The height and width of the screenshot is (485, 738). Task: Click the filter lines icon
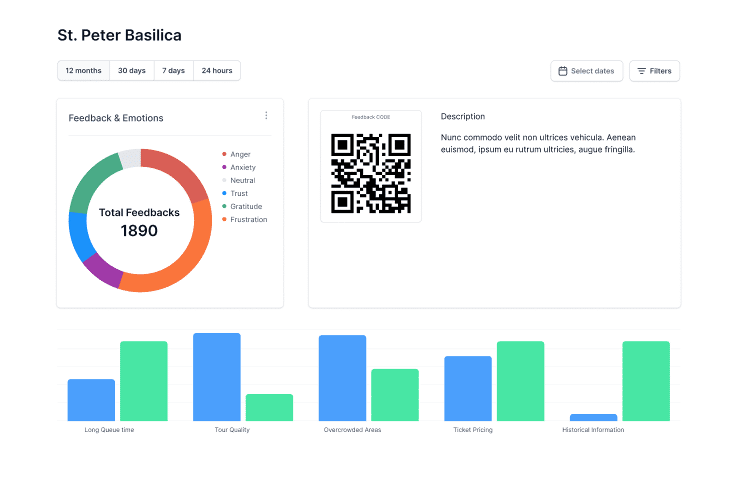pos(642,71)
